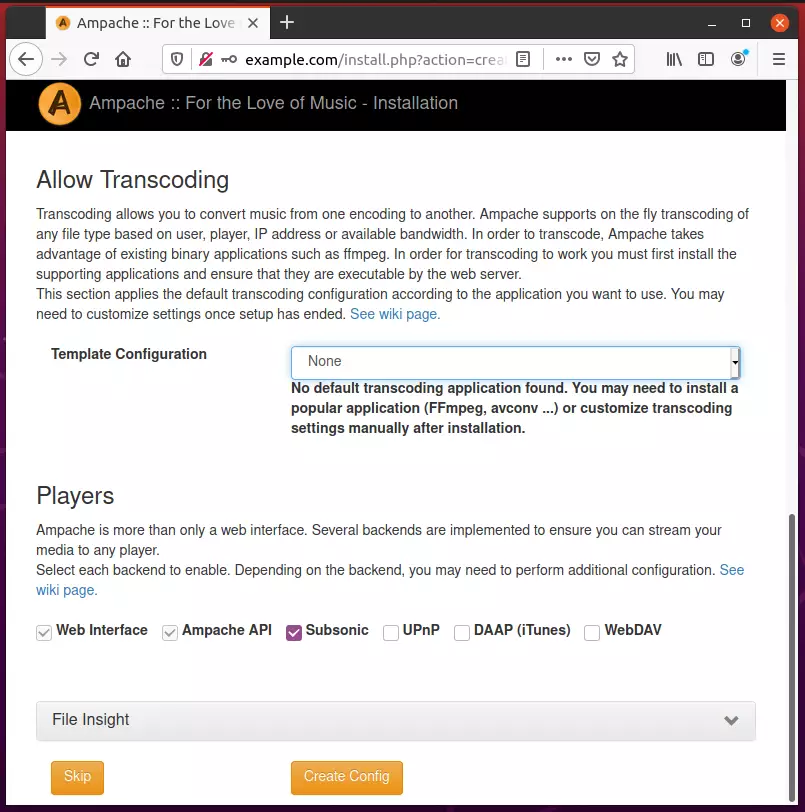Viewport: 805px width, 812px height.
Task: Toggle the Firefox sidebar
Action: (706, 60)
